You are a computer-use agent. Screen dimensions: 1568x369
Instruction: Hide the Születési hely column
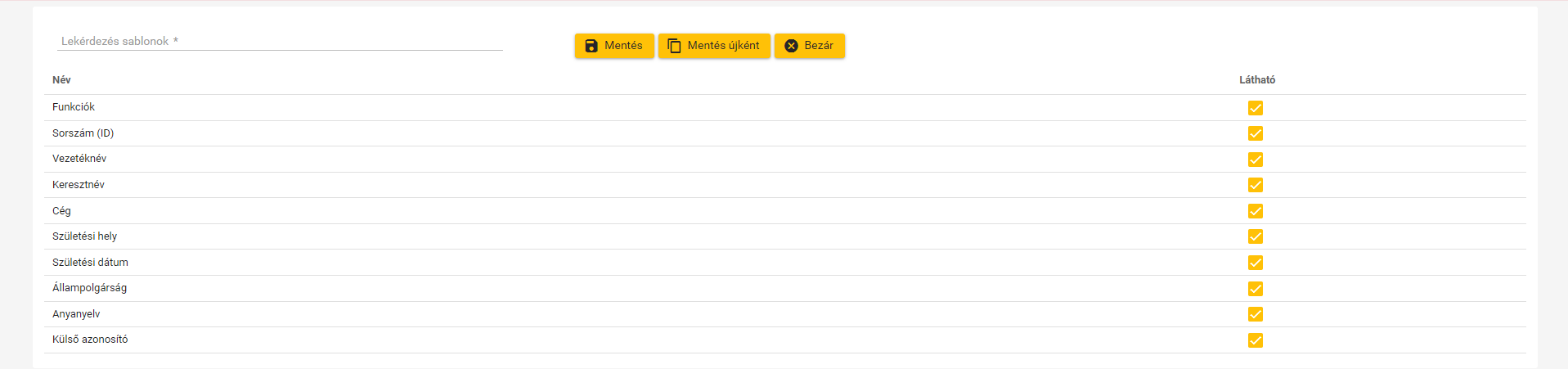[1256, 236]
